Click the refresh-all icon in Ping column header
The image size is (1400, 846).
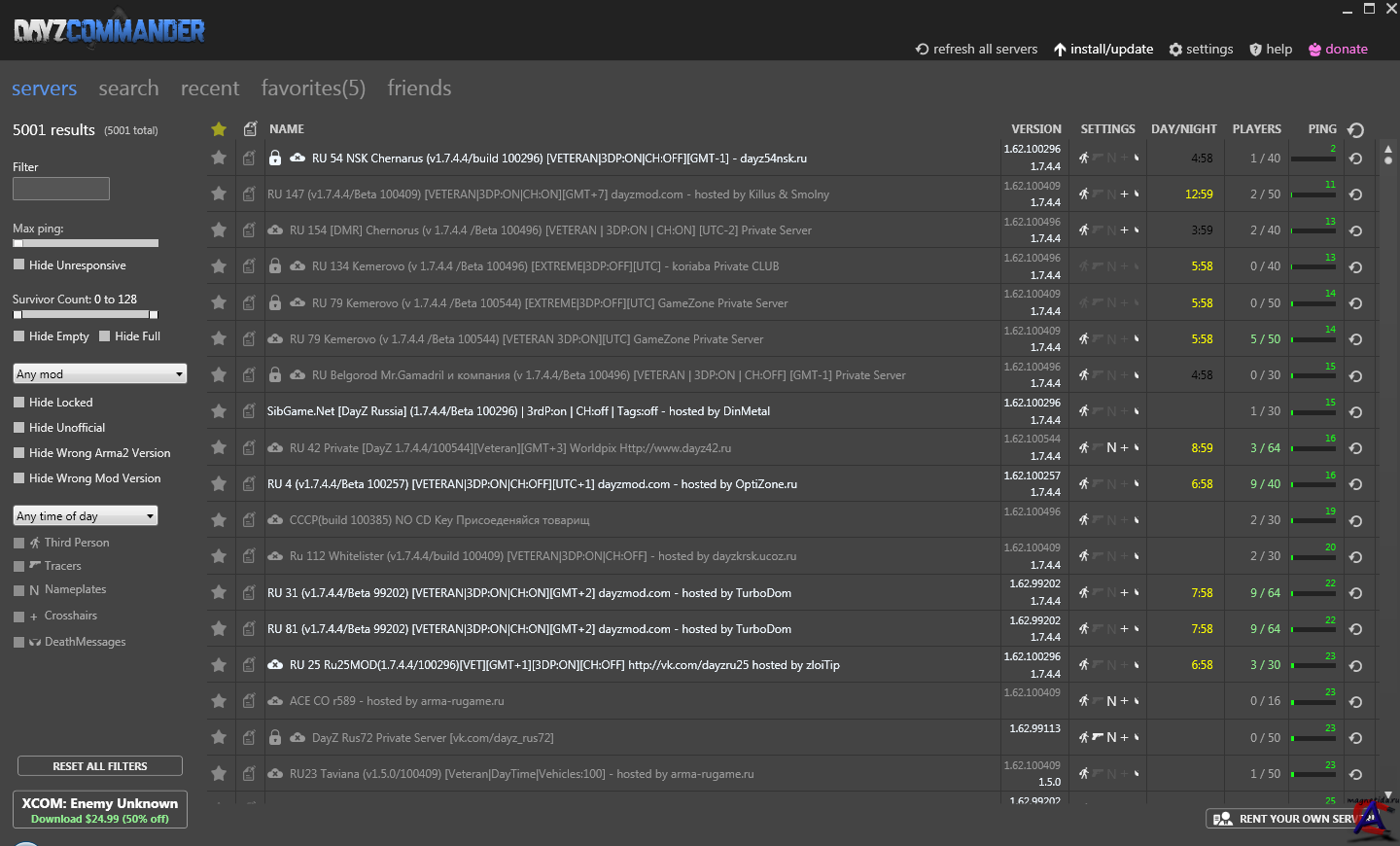point(1356,129)
